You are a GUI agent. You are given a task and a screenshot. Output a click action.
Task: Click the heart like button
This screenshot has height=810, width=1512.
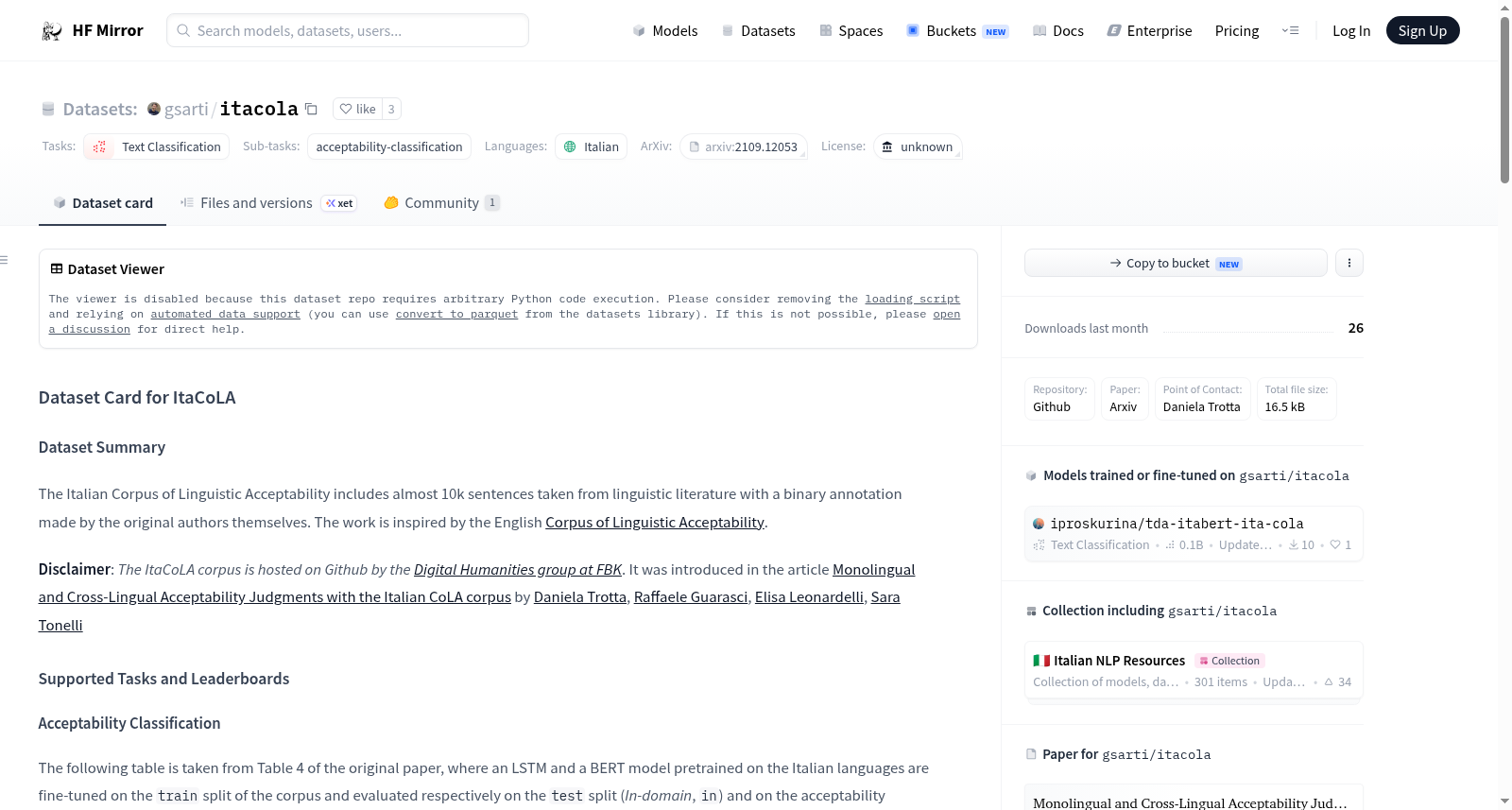click(x=357, y=109)
